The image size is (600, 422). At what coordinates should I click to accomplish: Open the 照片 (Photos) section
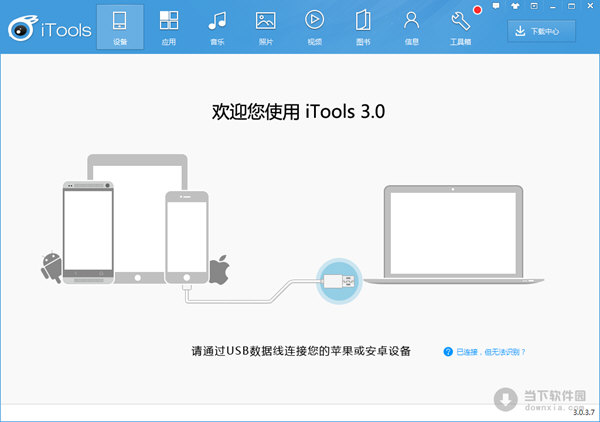pos(266,27)
